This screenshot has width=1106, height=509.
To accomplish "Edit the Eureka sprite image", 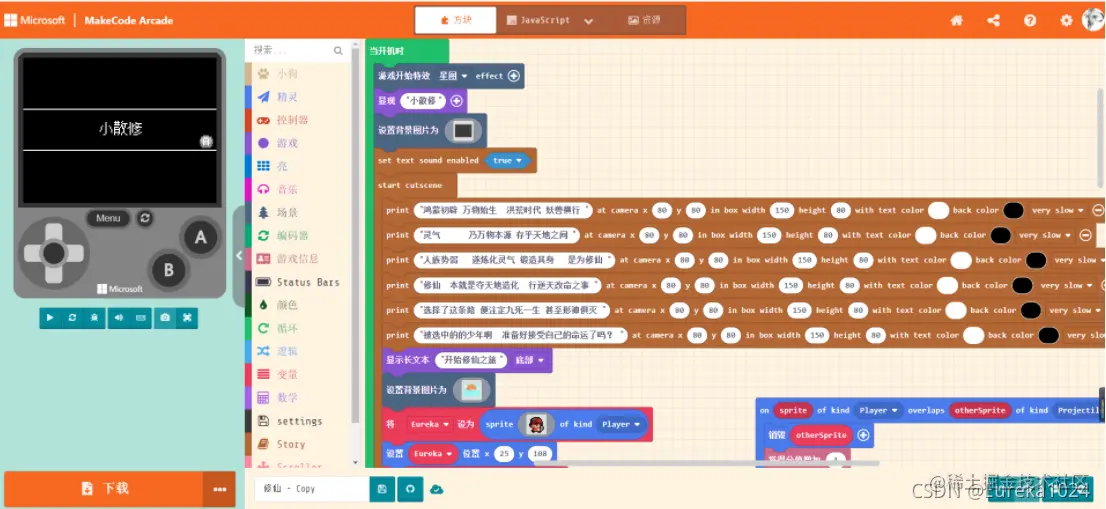I will tap(536, 424).
